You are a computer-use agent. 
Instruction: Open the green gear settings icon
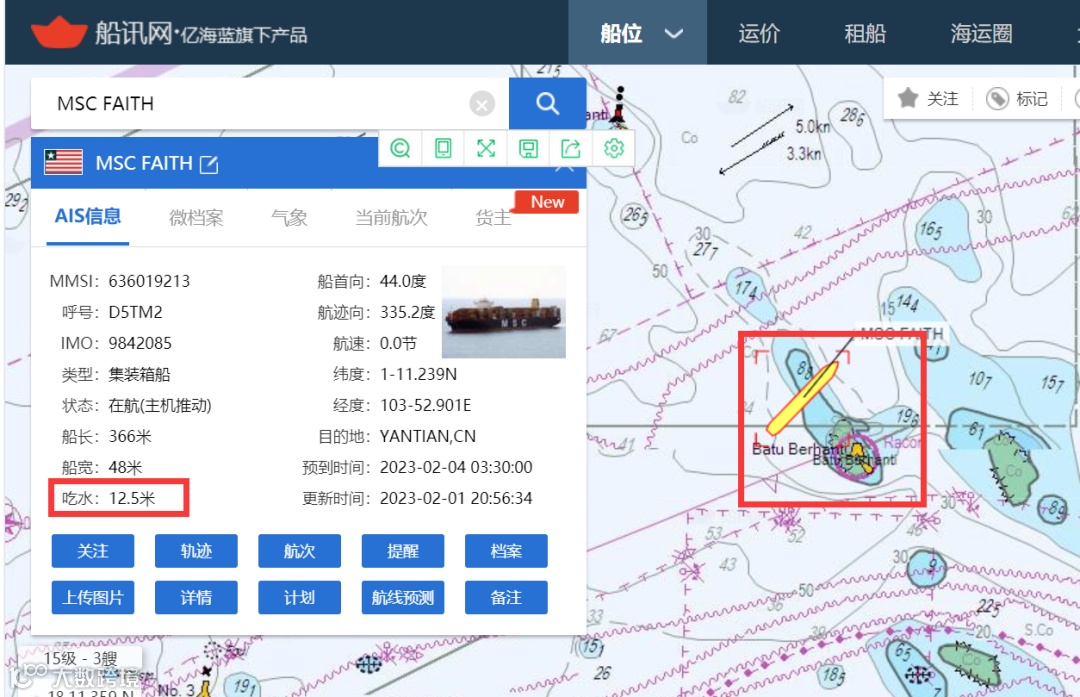click(x=614, y=148)
